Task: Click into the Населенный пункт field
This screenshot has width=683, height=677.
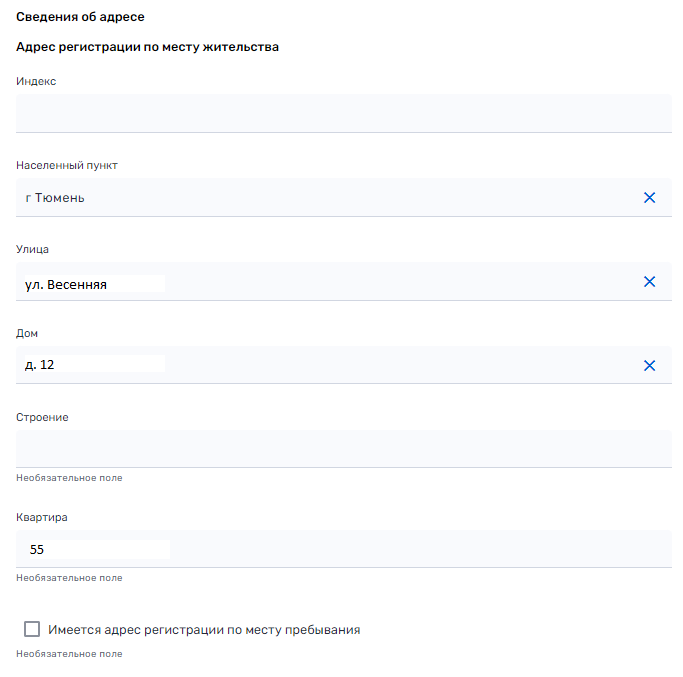Action: click(320, 198)
